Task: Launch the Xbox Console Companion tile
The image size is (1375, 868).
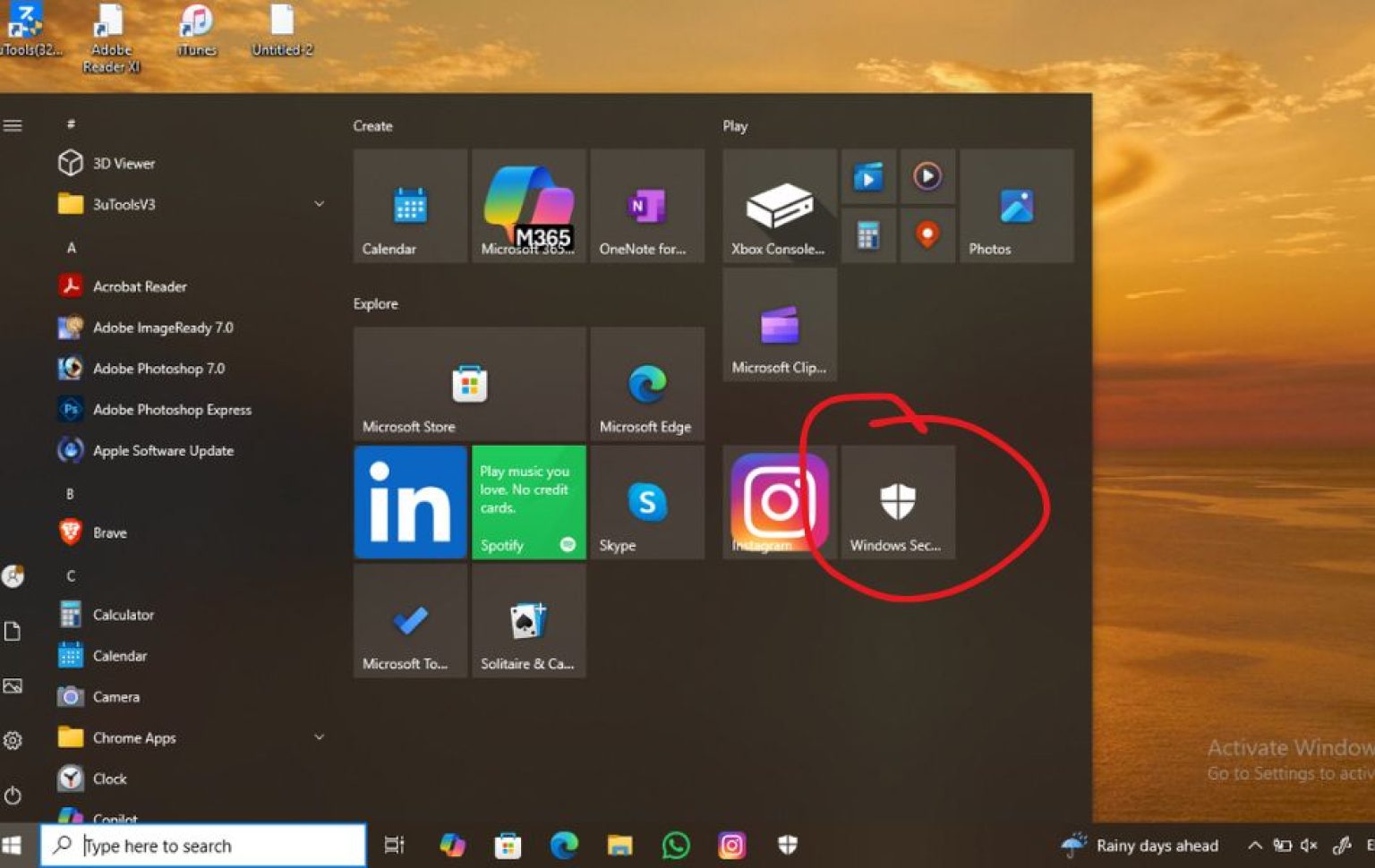Action: (778, 205)
